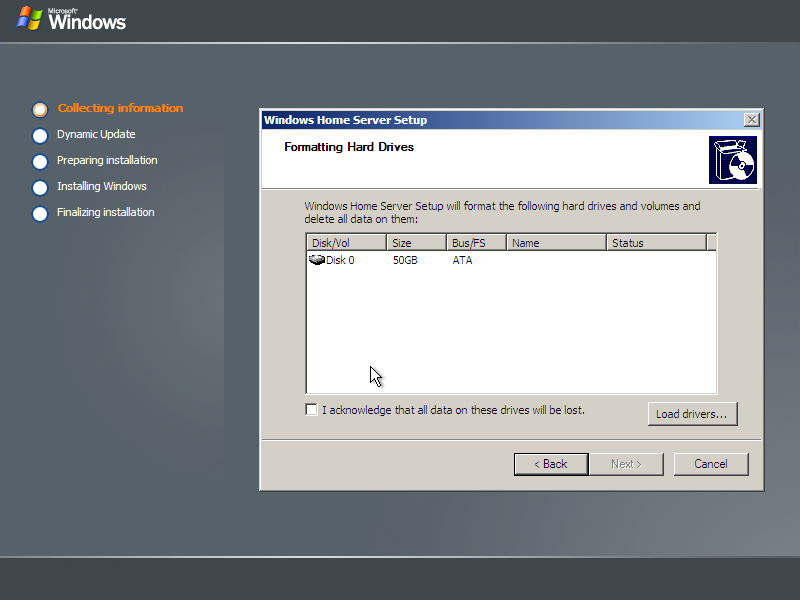Select the Disk 0 hard drive icon
The height and width of the screenshot is (600, 800).
tap(317, 260)
